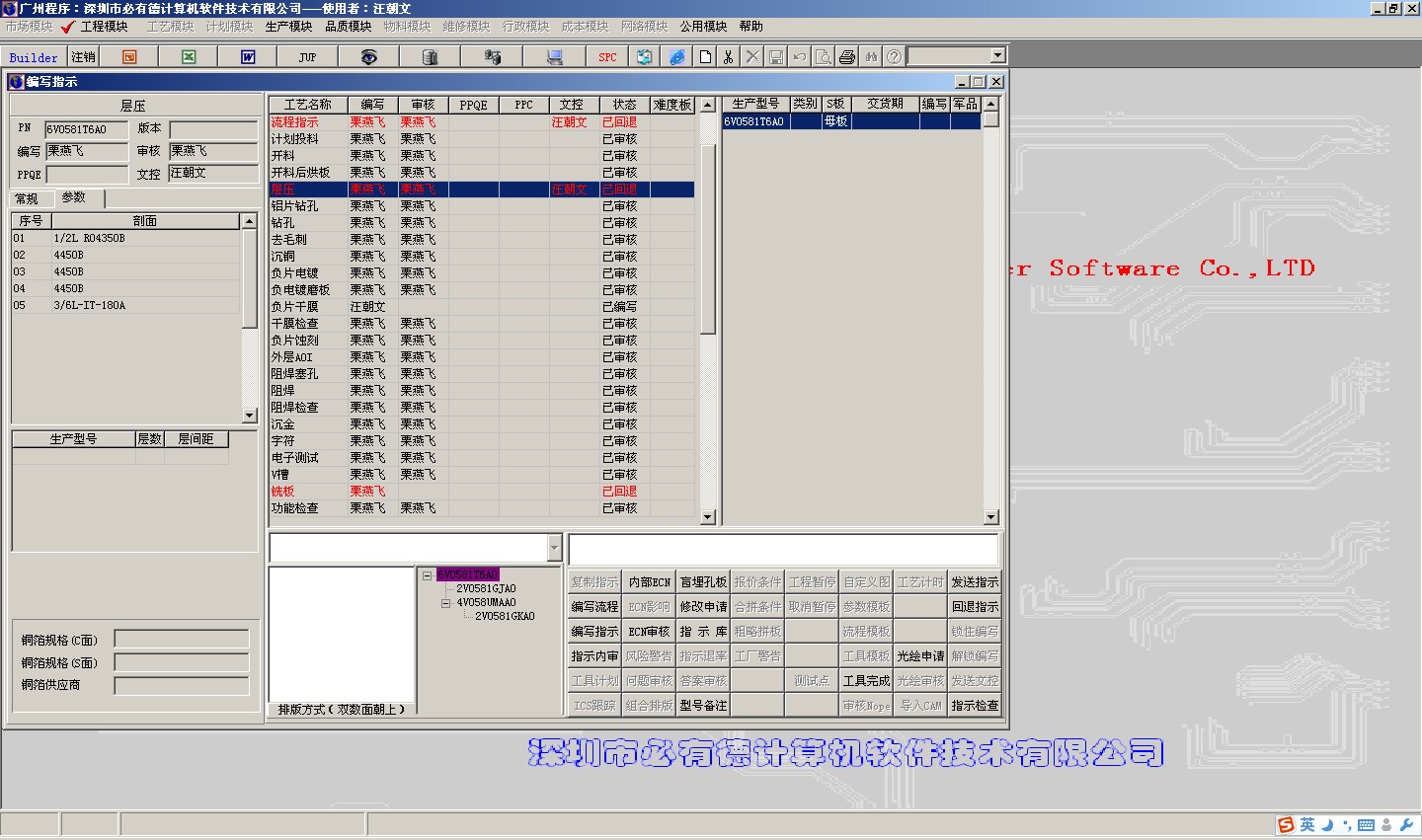Click the process list scroll down arrow
Image resolution: width=1422 pixels, height=840 pixels.
[x=707, y=517]
